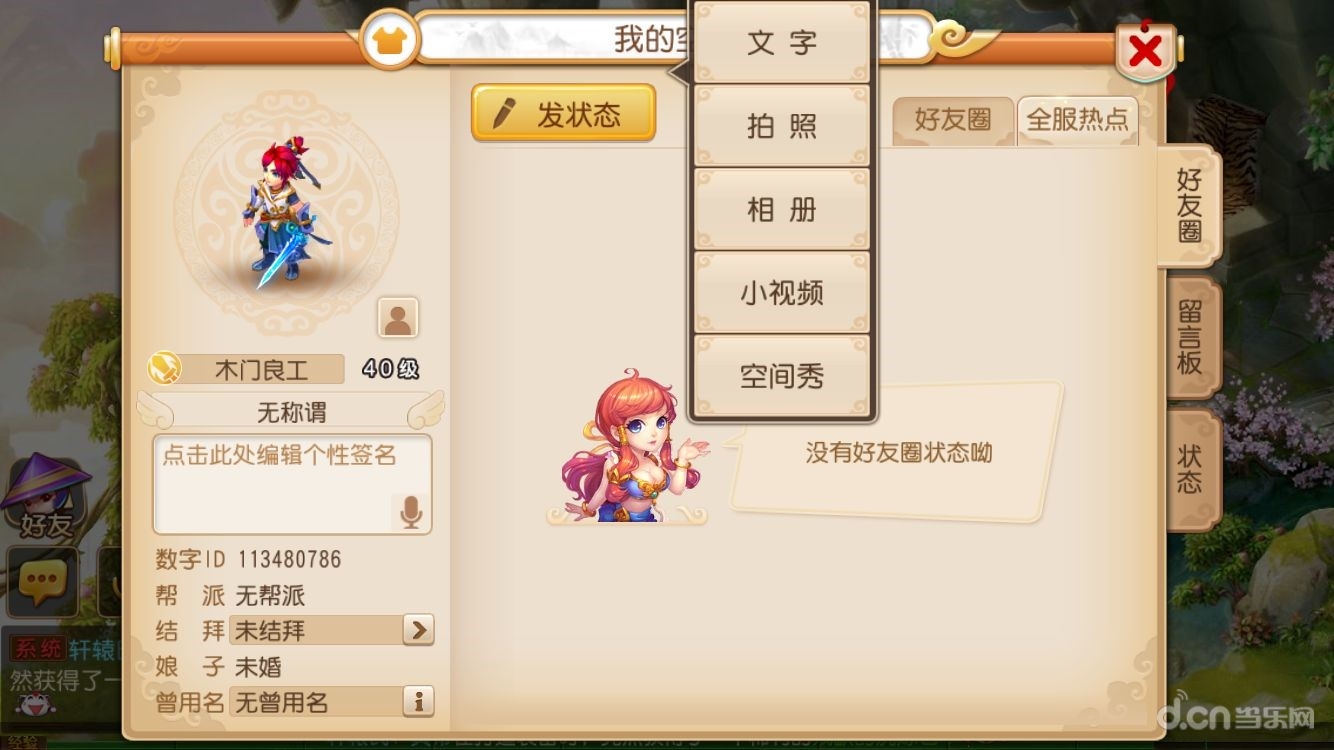Choose 文字 from the post menu
Viewport: 1334px width, 750px height.
tap(782, 43)
